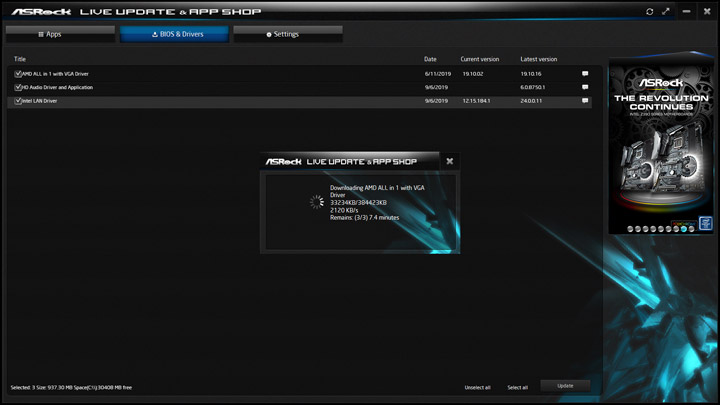Click latest version 19.10.16
720x405 pixels.
[531, 73]
